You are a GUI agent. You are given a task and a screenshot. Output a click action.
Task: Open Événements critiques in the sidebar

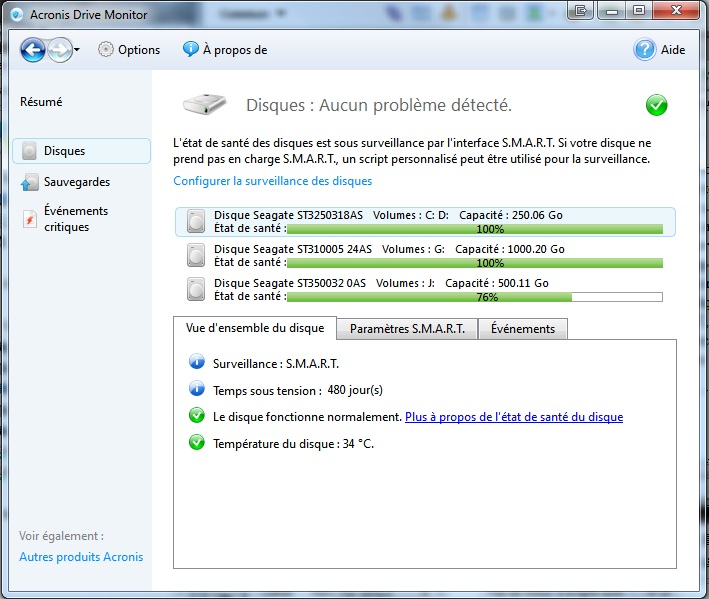pyautogui.click(x=76, y=219)
